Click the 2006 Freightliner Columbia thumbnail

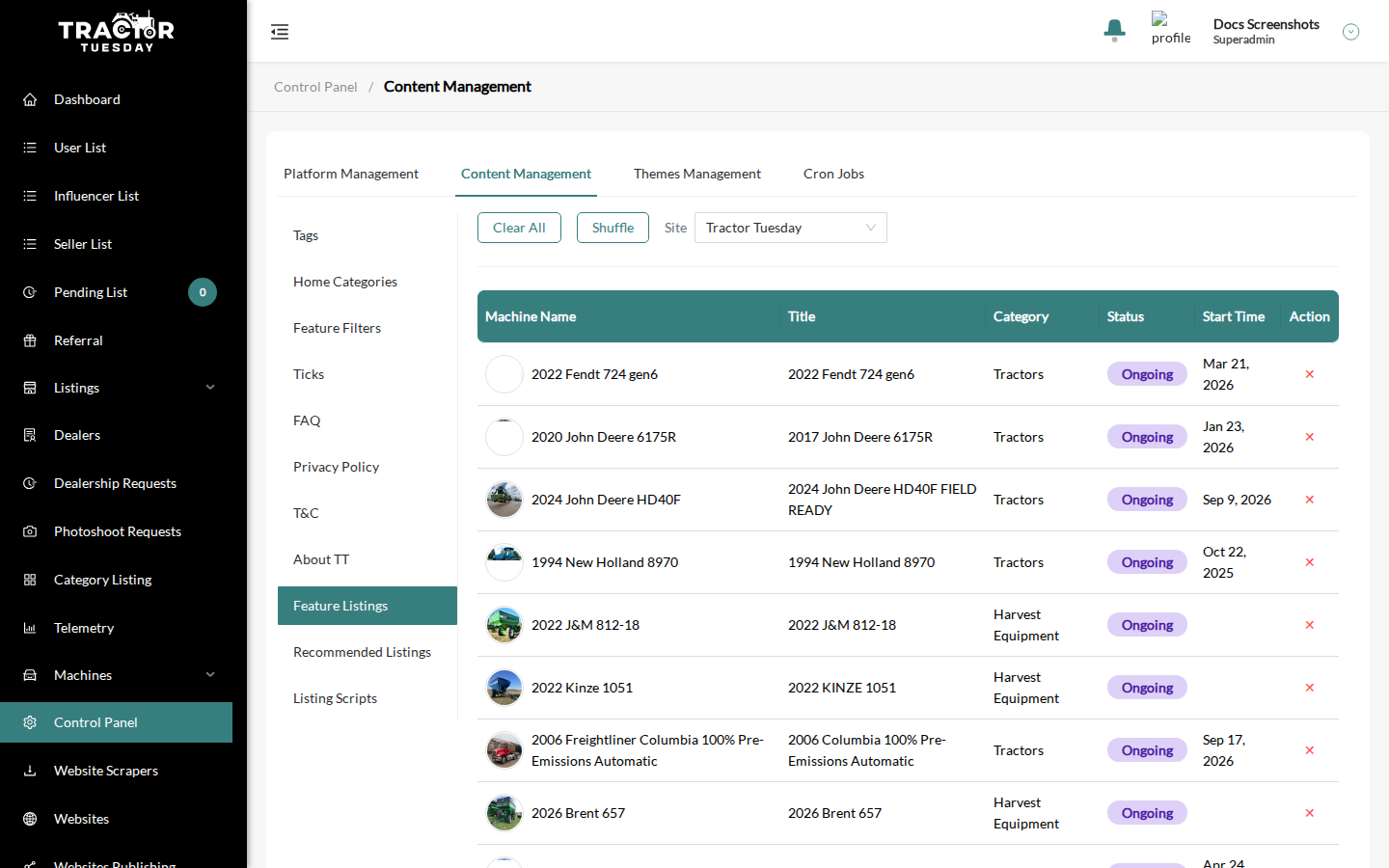(504, 750)
